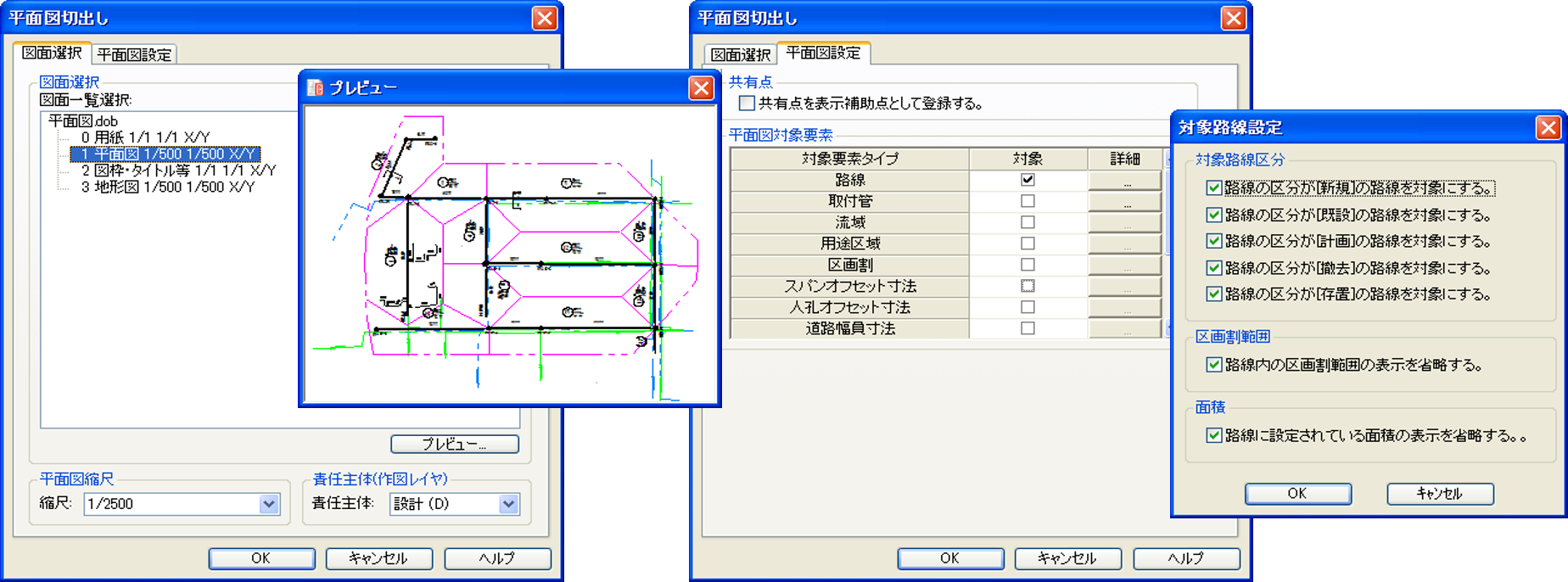Image resolution: width=1568 pixels, height=582 pixels.
Task: Close the プレビュー preview window
Action: tap(701, 87)
